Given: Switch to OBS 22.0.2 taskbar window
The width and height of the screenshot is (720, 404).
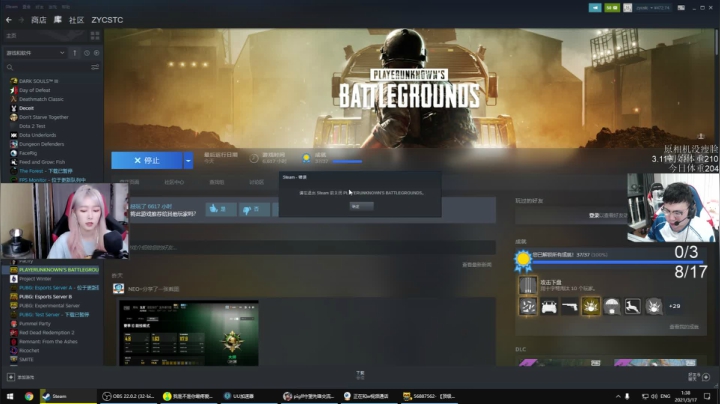Looking at the screenshot, I should 129,396.
